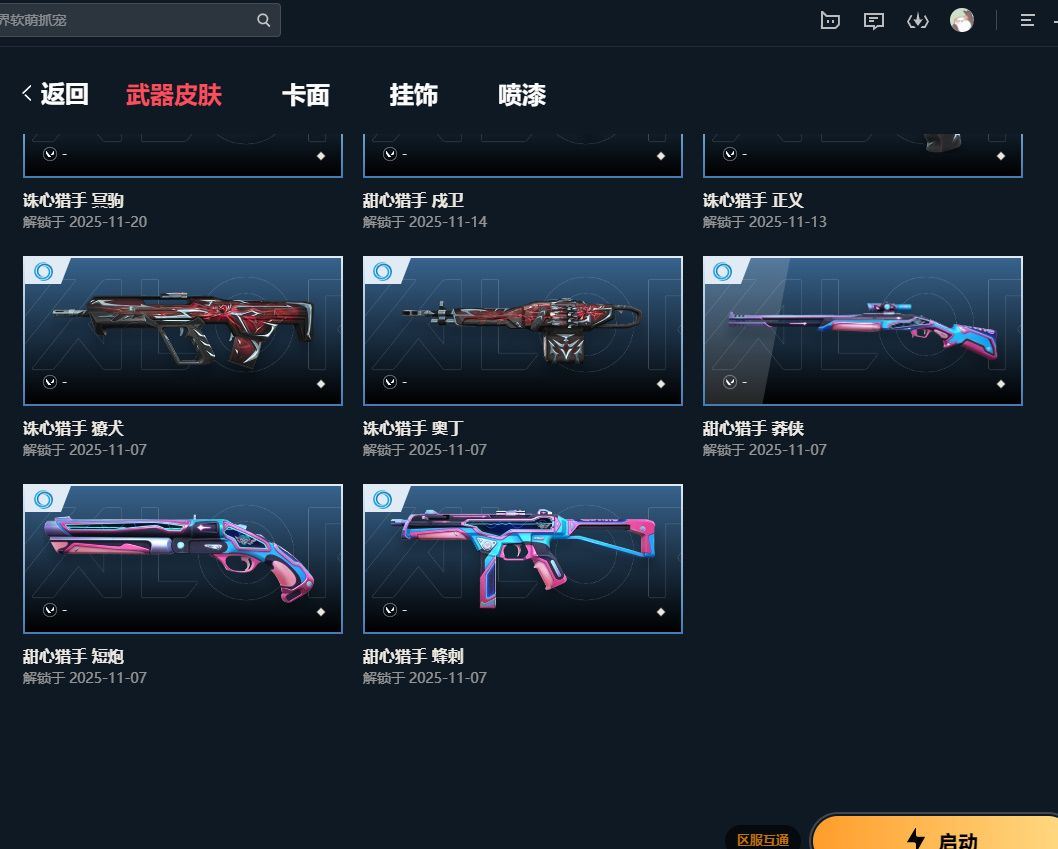The height and width of the screenshot is (849, 1058).
Task: Click diamond rarity marker on 甜心猎手 莽侠 card
Action: [x=1001, y=383]
